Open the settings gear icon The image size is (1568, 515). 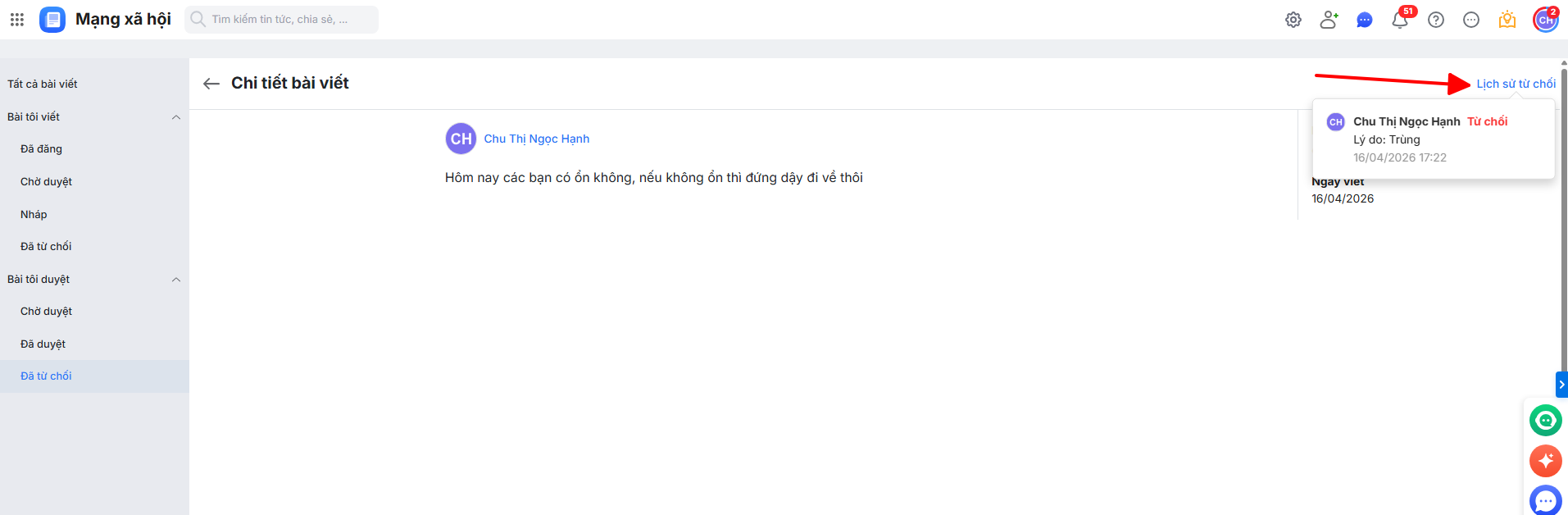coord(1293,20)
